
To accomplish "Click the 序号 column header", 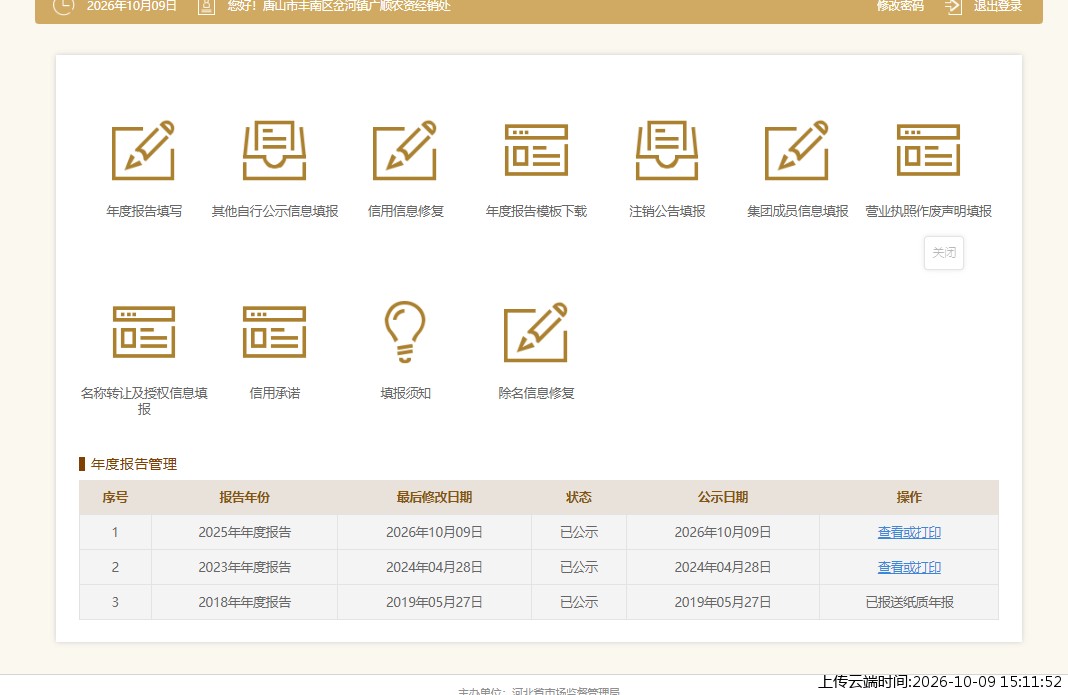I will click(115, 497).
